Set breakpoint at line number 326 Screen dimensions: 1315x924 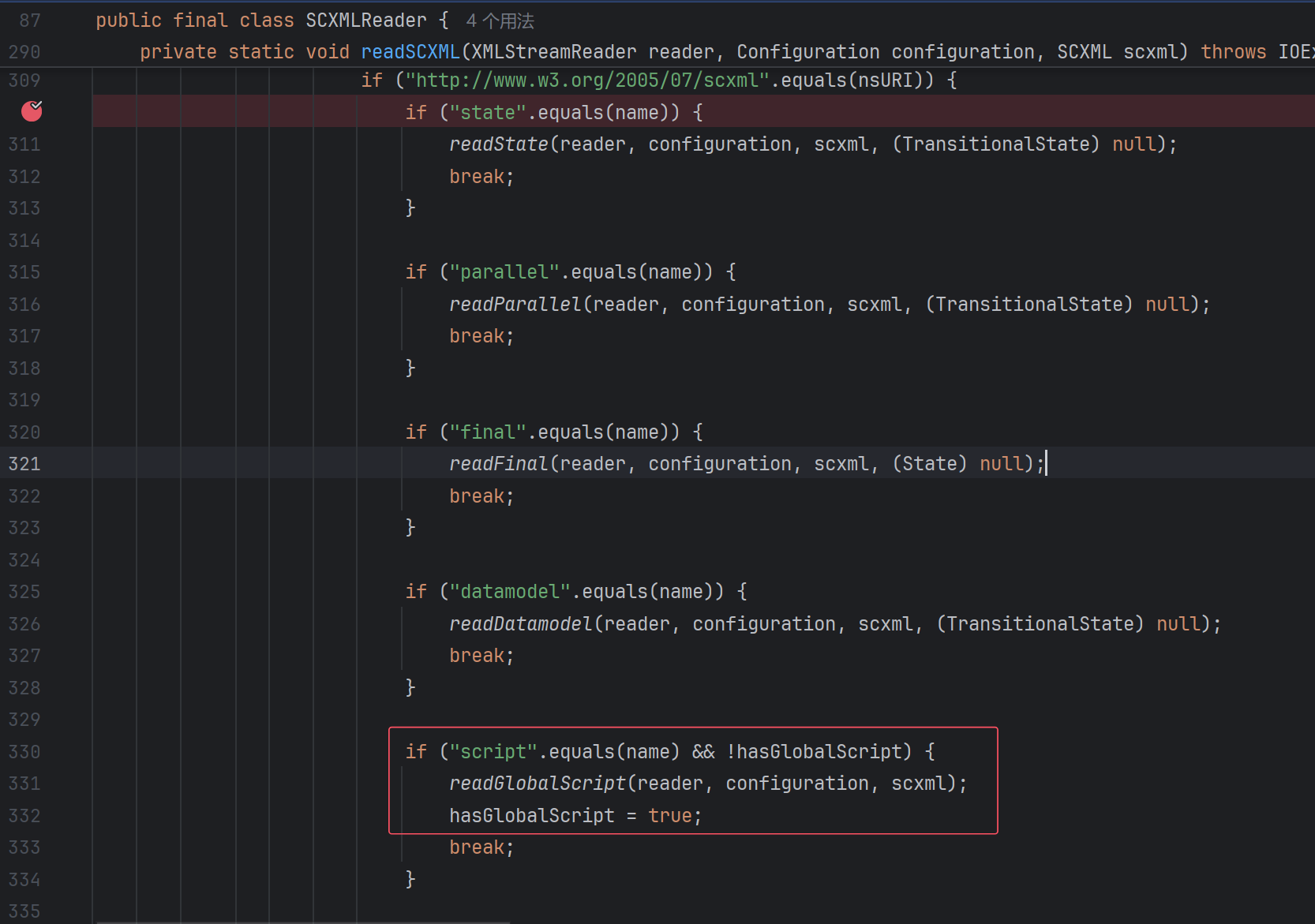[x=24, y=624]
